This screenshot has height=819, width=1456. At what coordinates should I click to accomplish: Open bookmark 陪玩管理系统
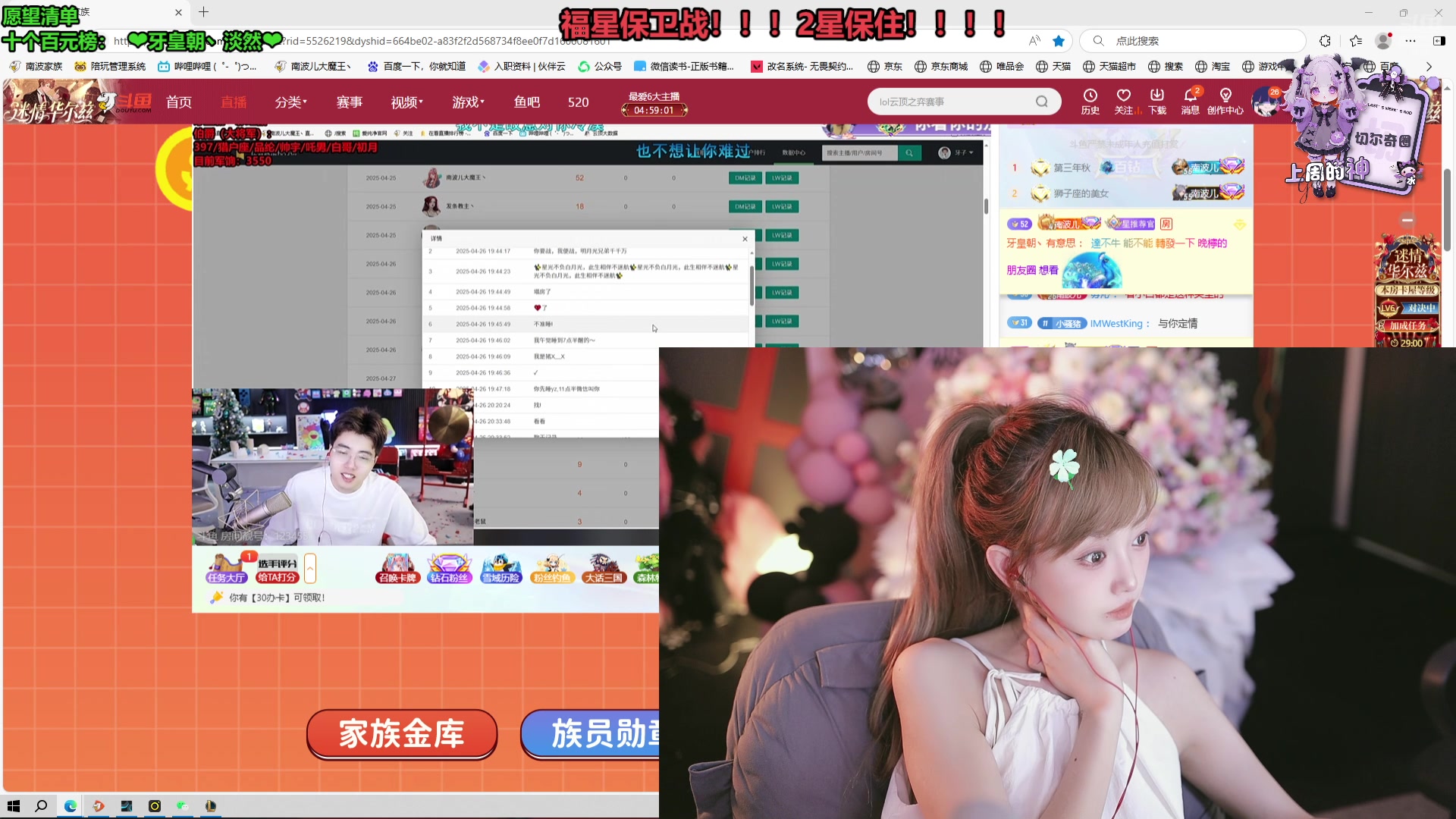[x=110, y=67]
